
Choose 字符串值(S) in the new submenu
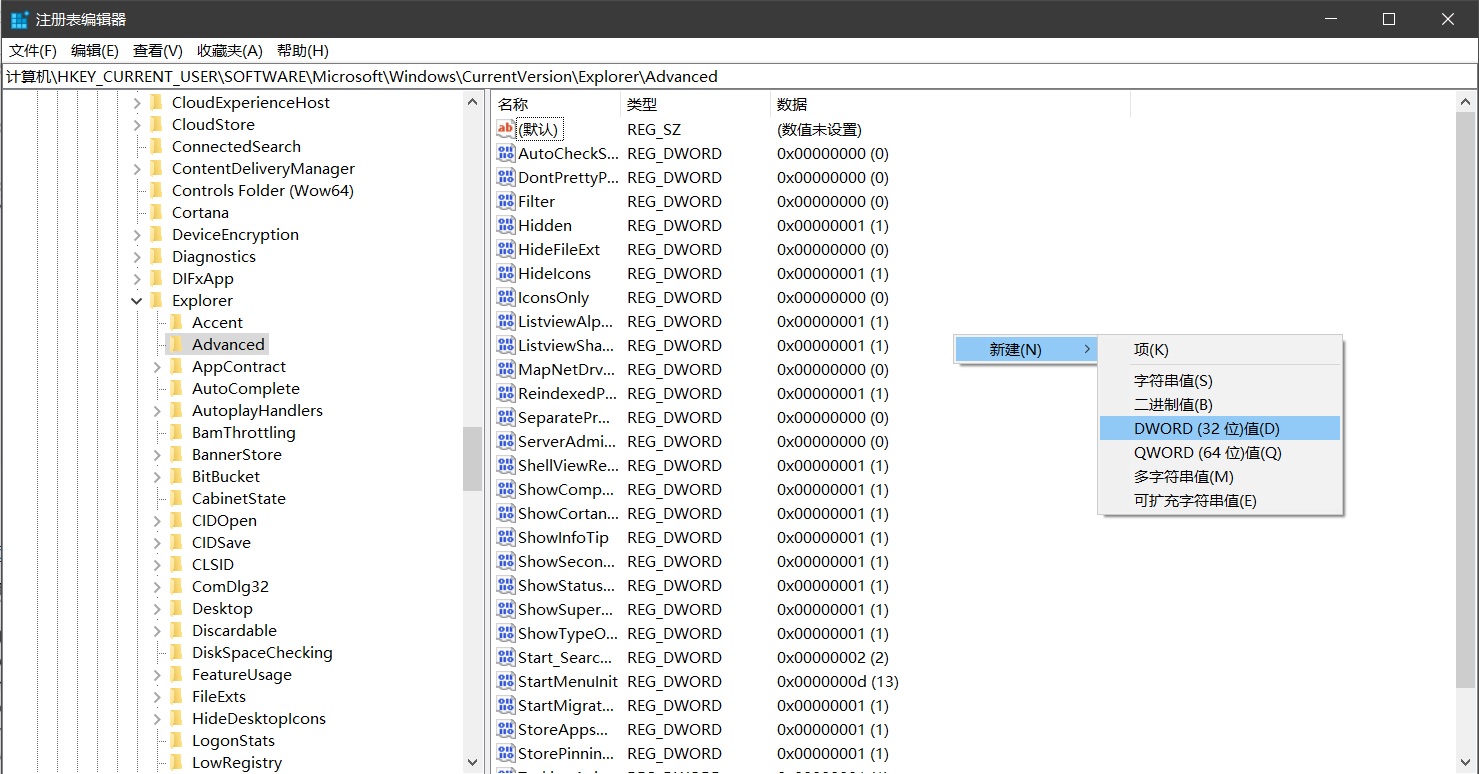[x=1172, y=380]
